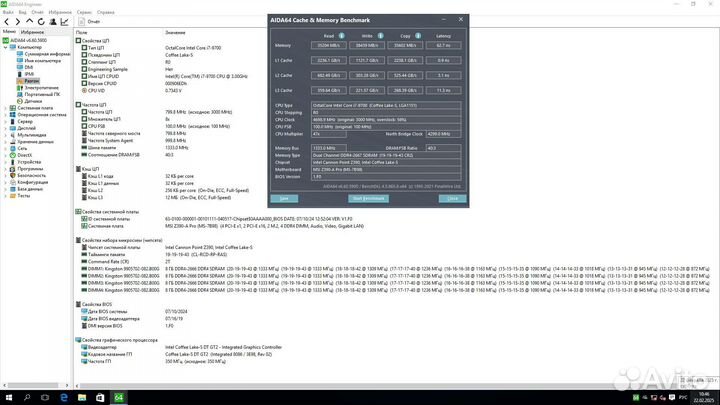Switch to the Меню panel tab

pyautogui.click(x=9, y=32)
